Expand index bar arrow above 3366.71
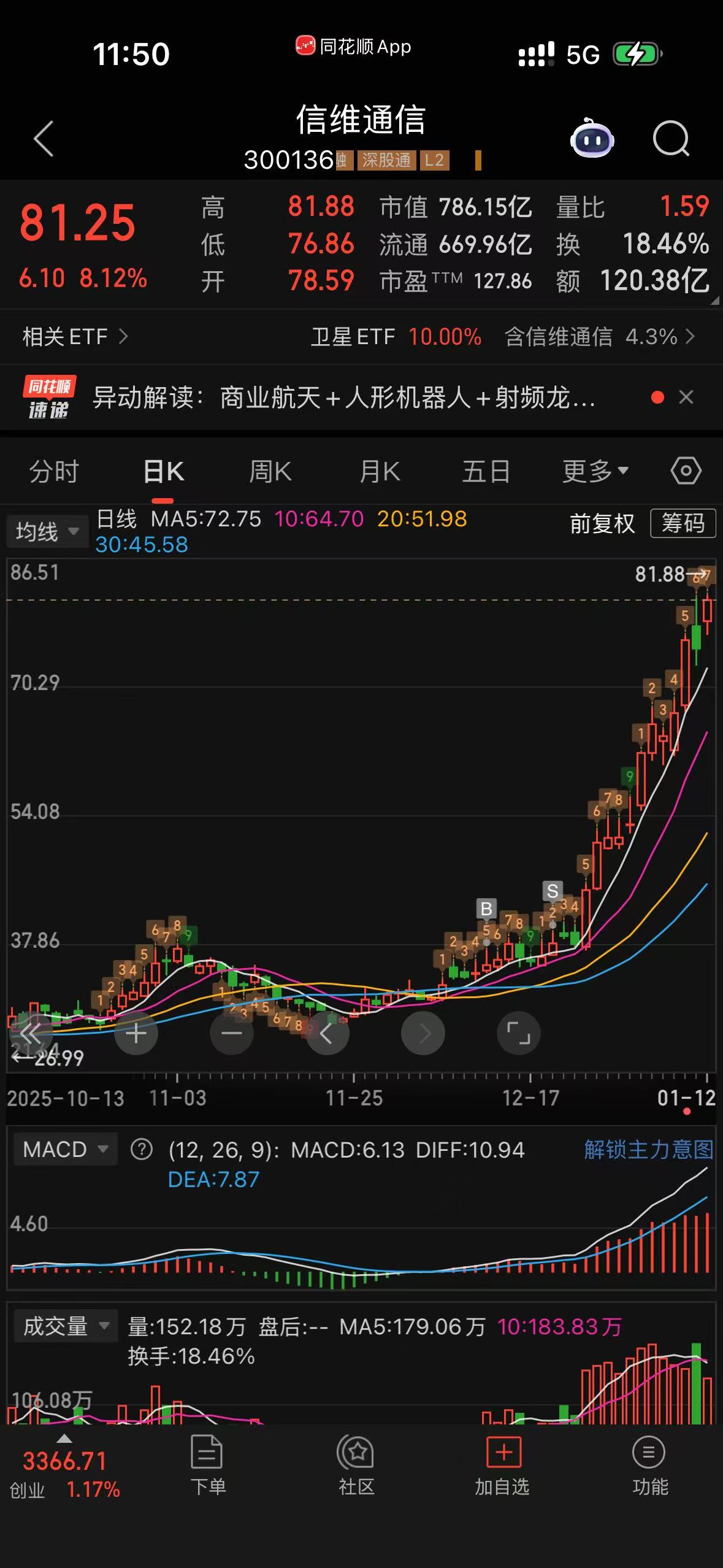The height and width of the screenshot is (1568, 723). (x=64, y=1439)
